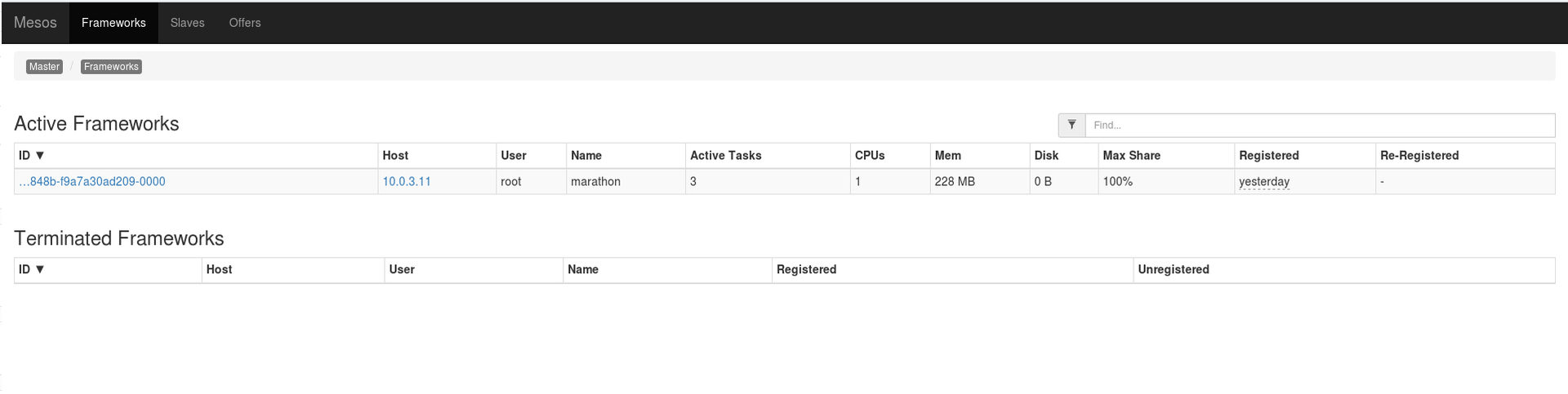Sort active frameworks by CPUs header
The image size is (1568, 394).
(x=870, y=156)
